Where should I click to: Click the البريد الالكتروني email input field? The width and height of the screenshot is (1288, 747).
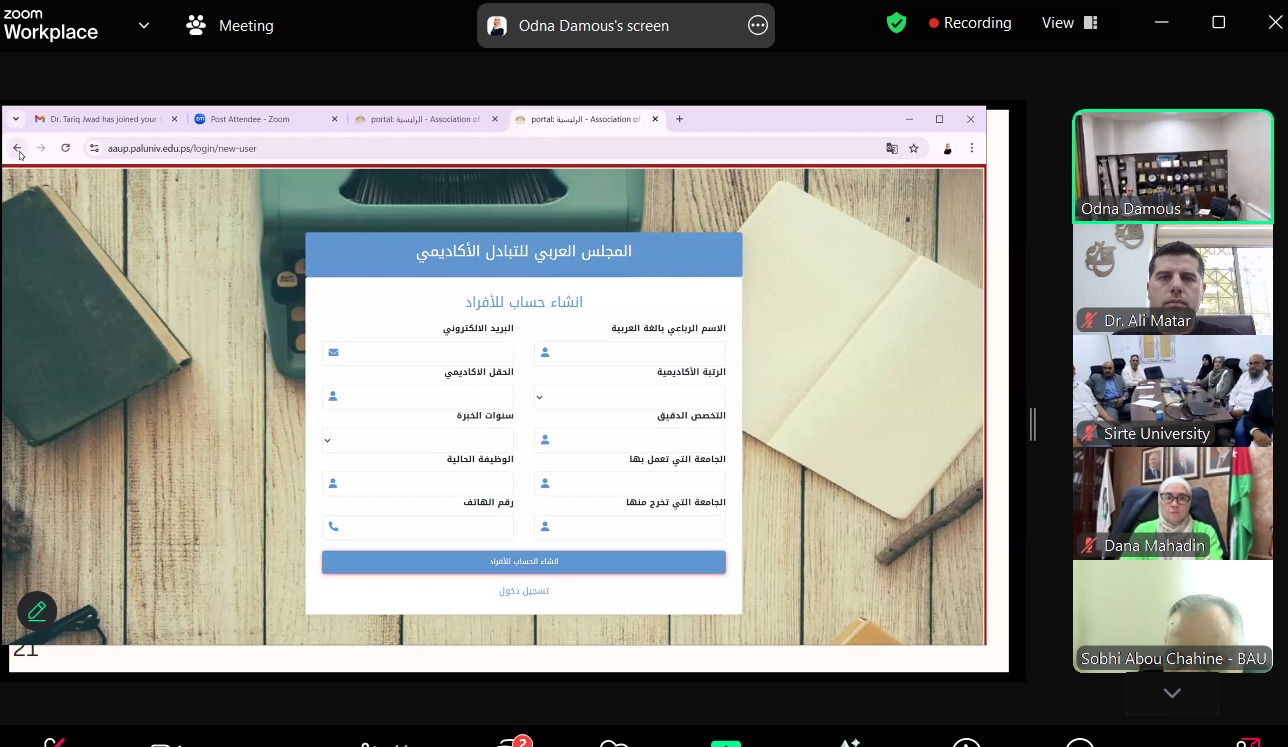pyautogui.click(x=427, y=353)
